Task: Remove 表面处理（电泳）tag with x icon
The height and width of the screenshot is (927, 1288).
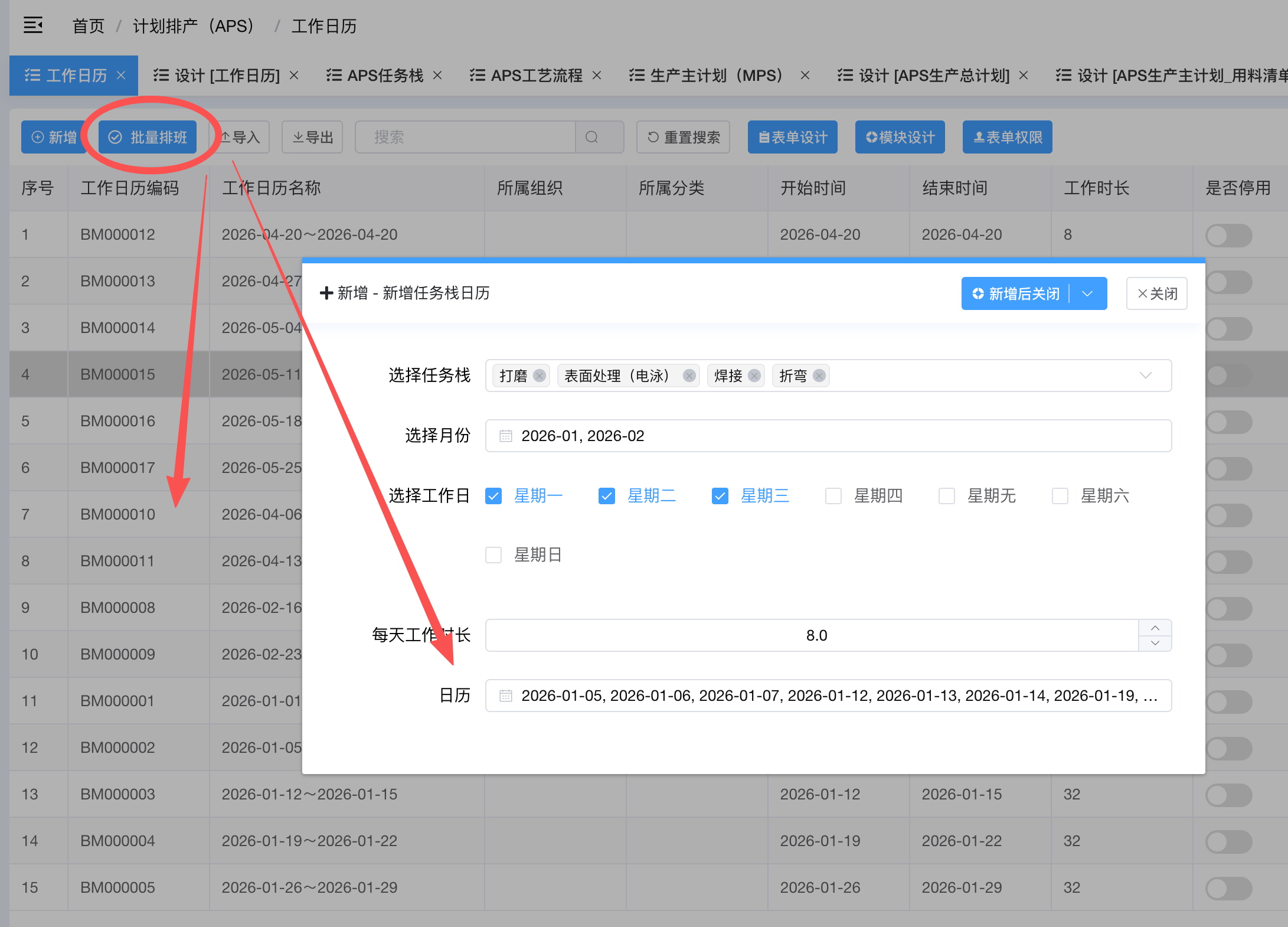Action: point(689,376)
